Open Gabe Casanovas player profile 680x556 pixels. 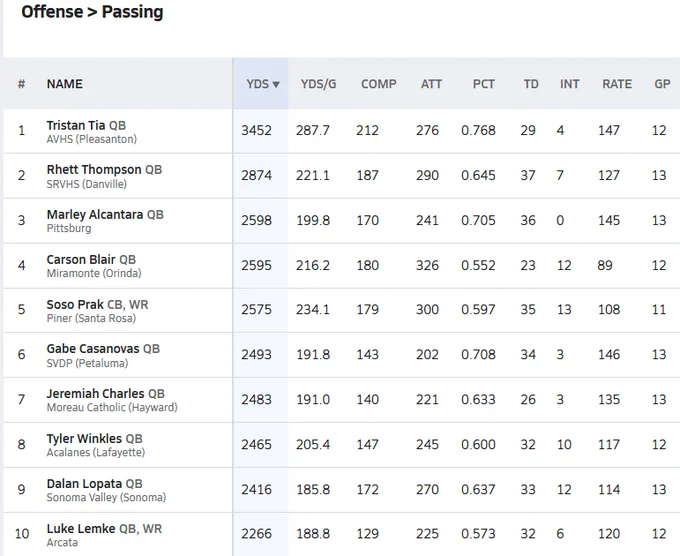[93, 349]
